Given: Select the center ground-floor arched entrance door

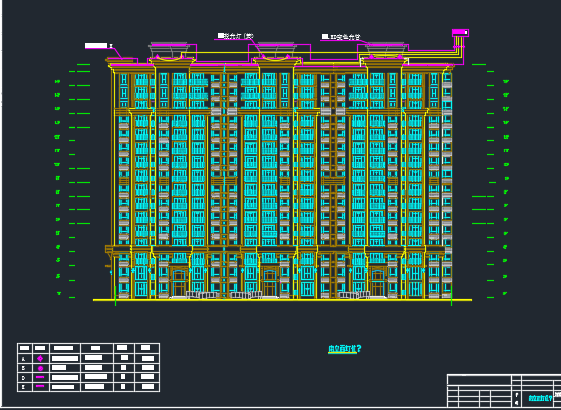Looking at the screenshot, I should point(270,283).
